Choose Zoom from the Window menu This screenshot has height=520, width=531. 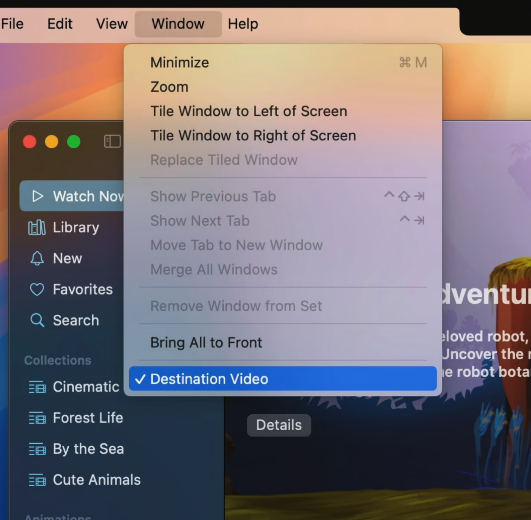pos(283,87)
